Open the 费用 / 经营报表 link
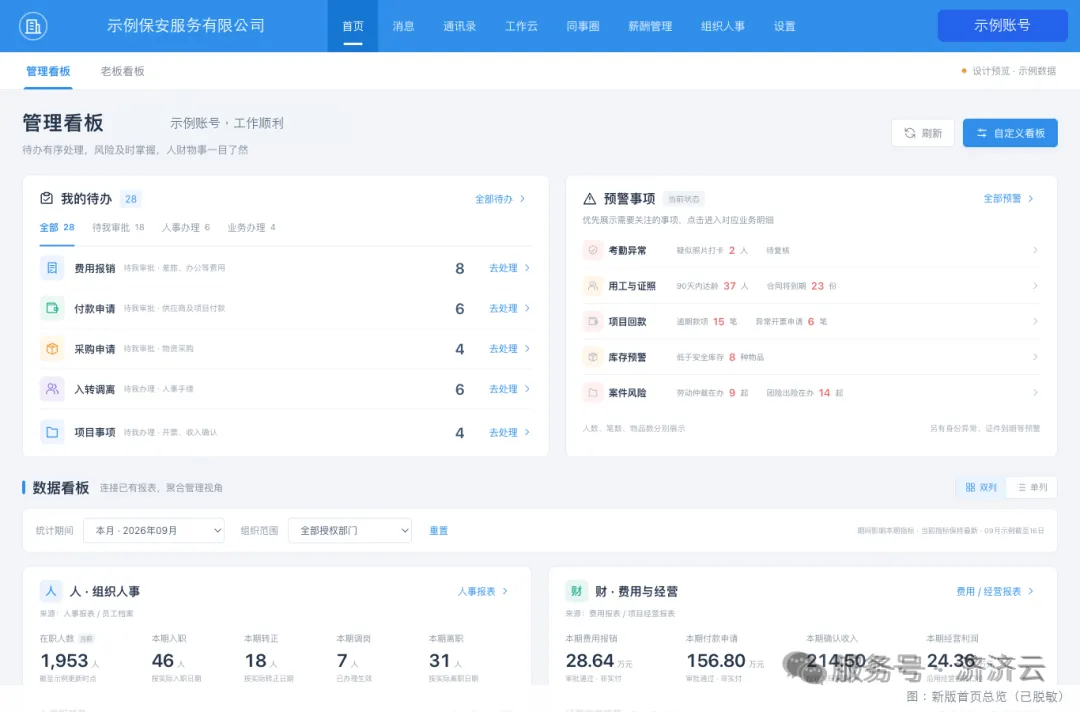1080x712 pixels. click(995, 591)
